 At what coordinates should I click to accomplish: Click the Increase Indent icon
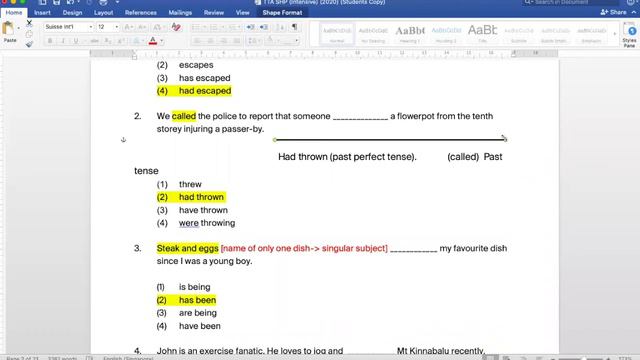tap(264, 27)
